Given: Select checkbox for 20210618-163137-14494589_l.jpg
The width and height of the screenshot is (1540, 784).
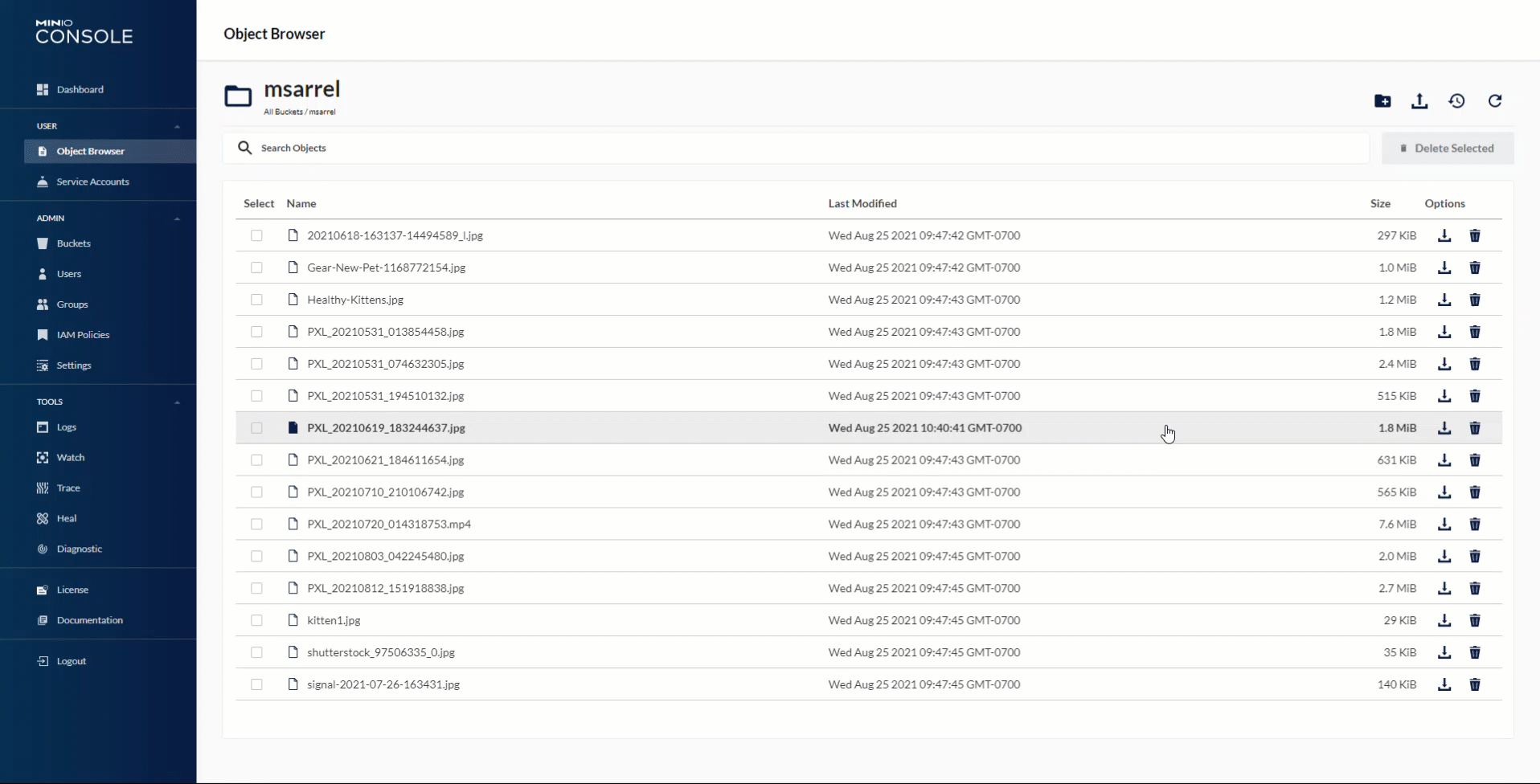Looking at the screenshot, I should (256, 235).
